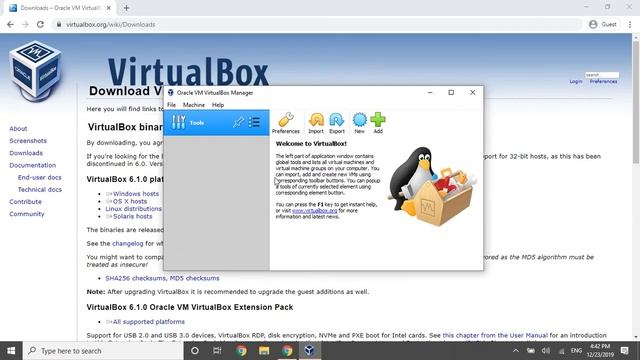640x360 pixels.
Task: Click the Import appliance icon
Action: pyautogui.click(x=316, y=123)
